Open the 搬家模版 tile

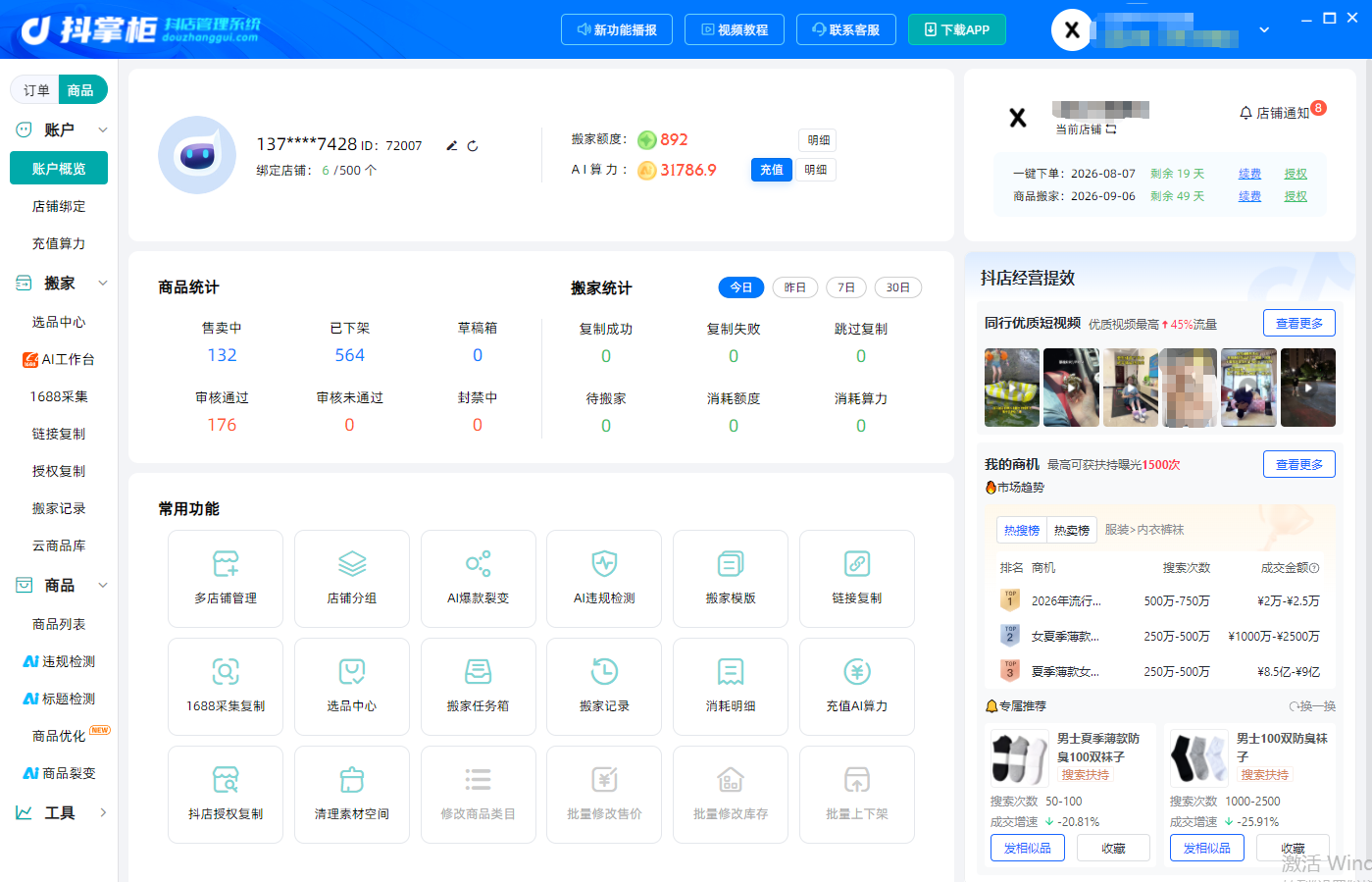(x=731, y=579)
